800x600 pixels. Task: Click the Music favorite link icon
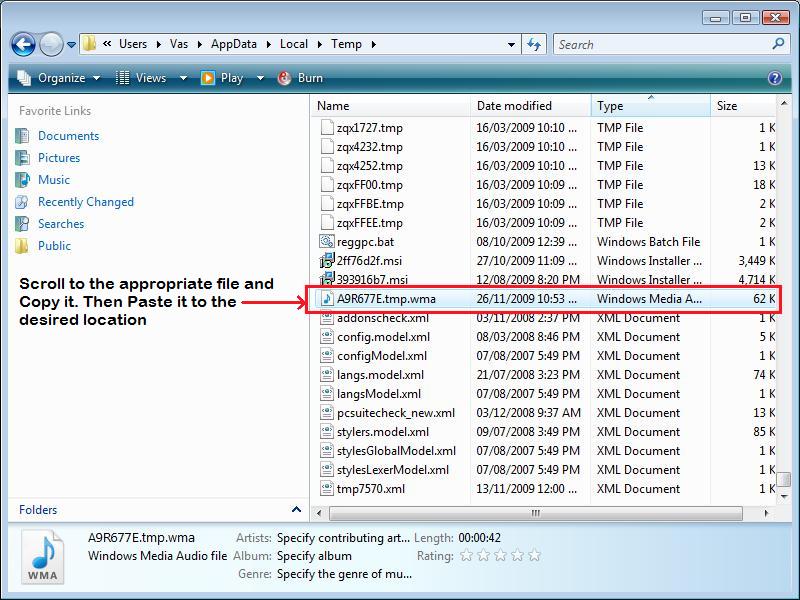point(23,180)
